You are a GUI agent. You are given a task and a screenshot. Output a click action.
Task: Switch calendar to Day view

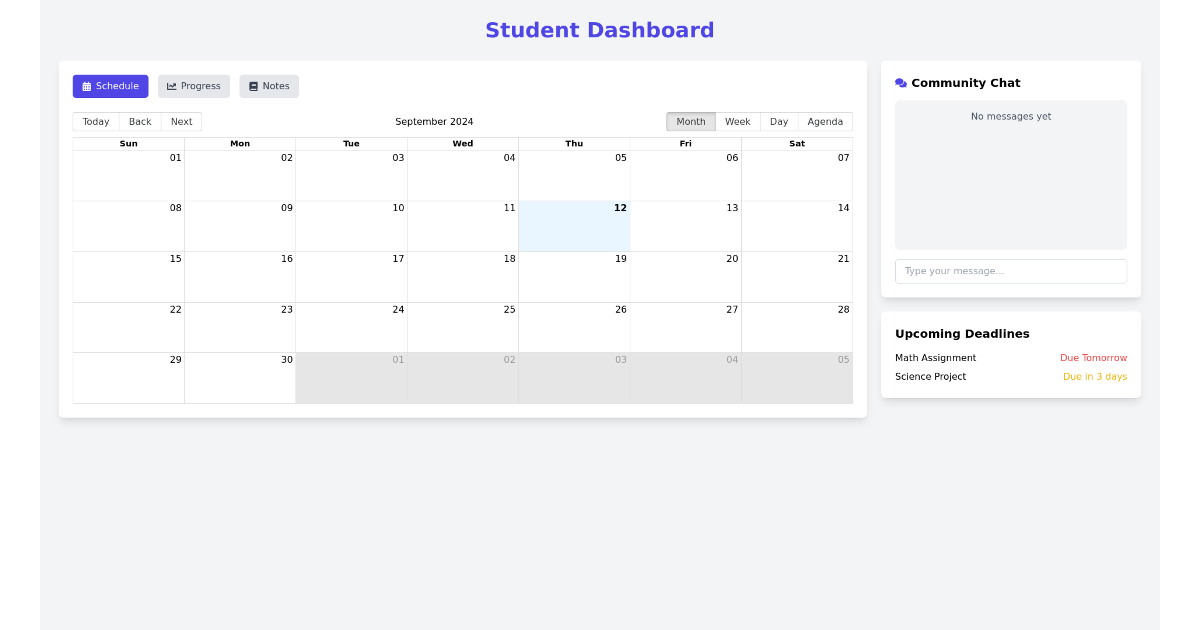[x=779, y=122]
